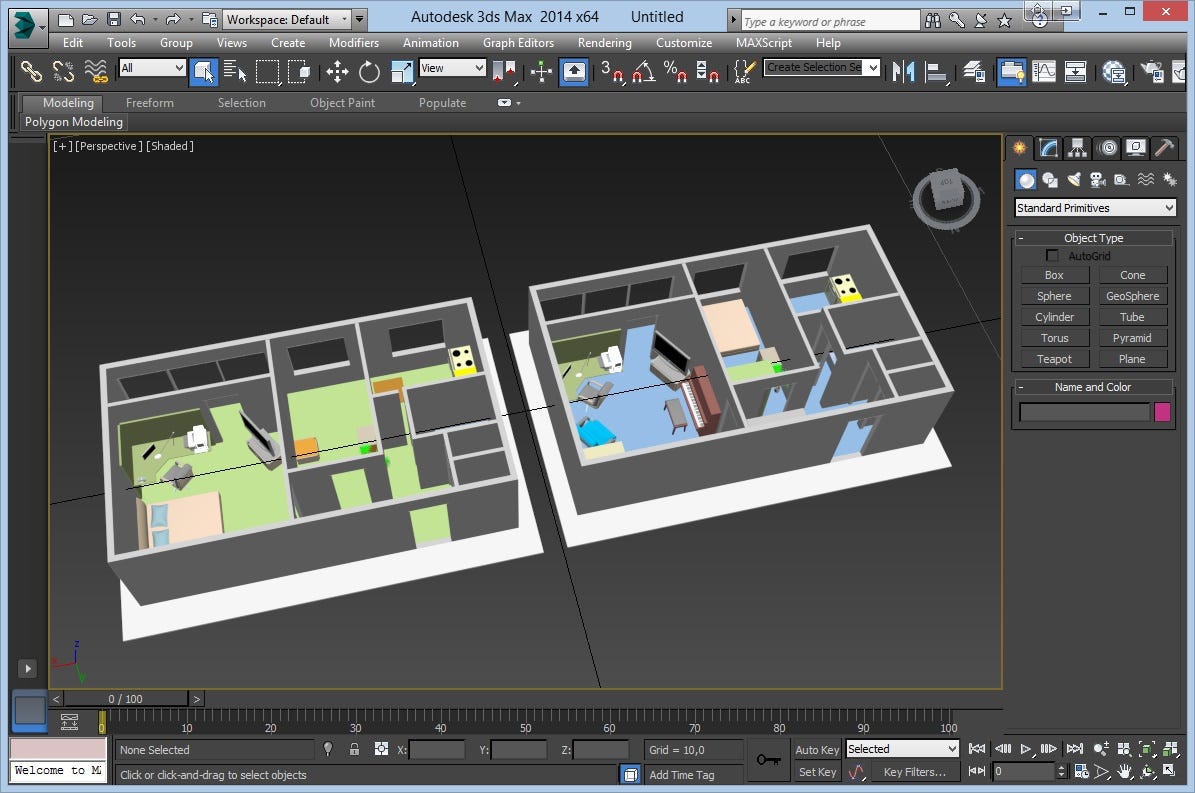
Task: Create a Teapot primitive
Action: [1054, 359]
